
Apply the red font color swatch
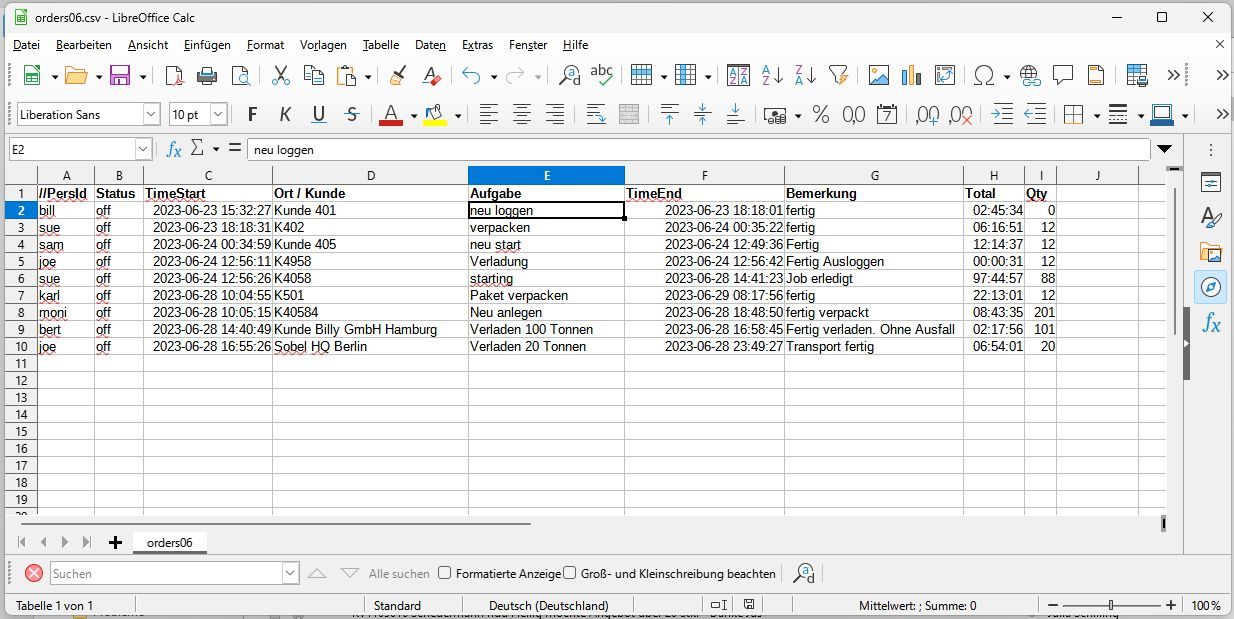[x=391, y=115]
